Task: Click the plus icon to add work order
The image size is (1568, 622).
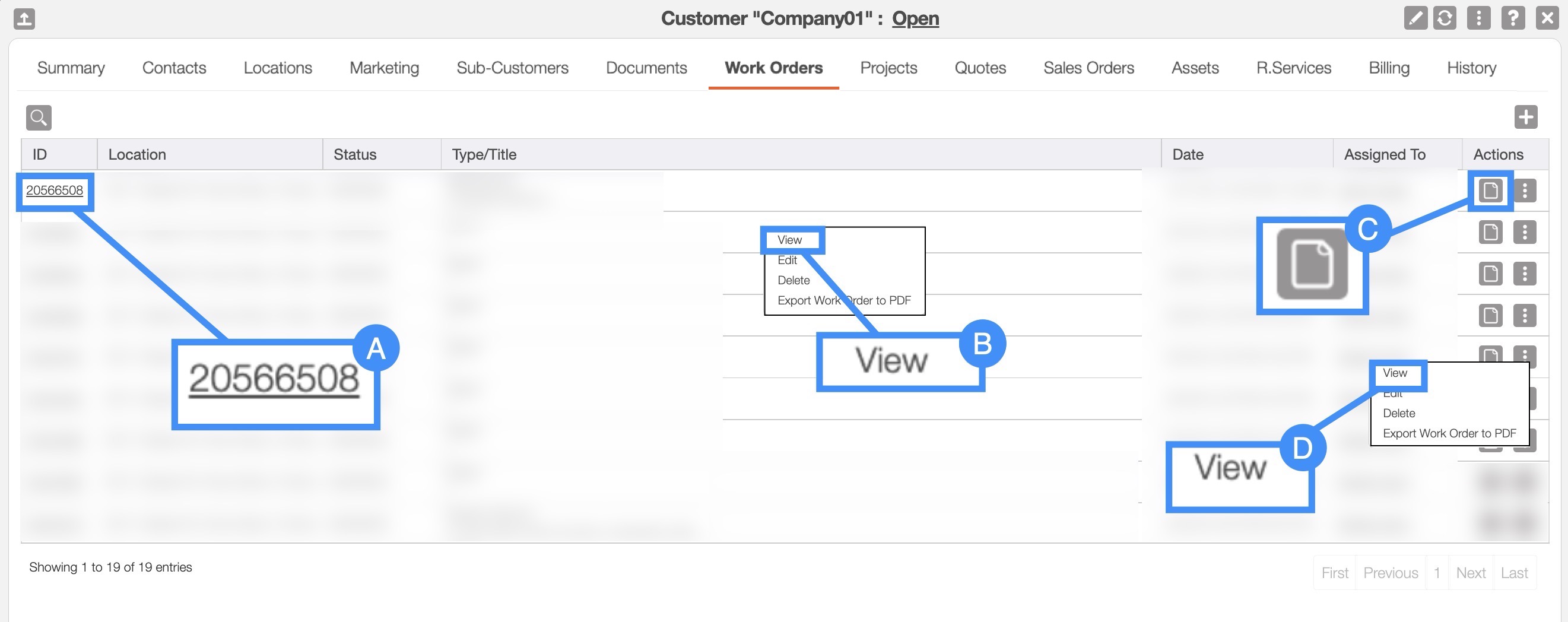Action: point(1525,117)
